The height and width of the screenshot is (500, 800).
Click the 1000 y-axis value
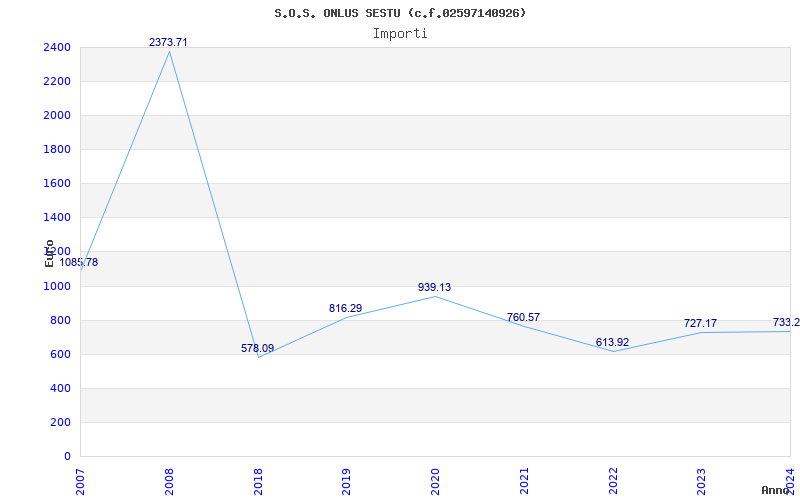[56, 286]
